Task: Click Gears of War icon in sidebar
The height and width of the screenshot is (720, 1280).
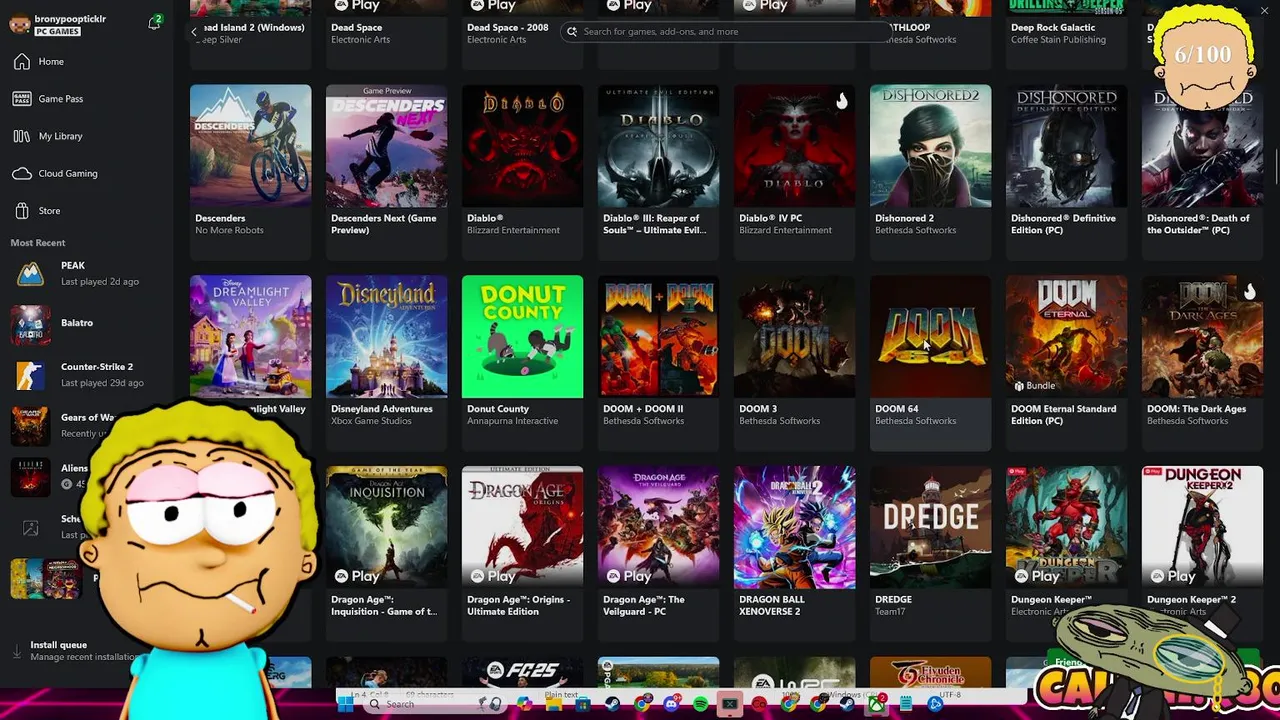Action: tap(30, 426)
